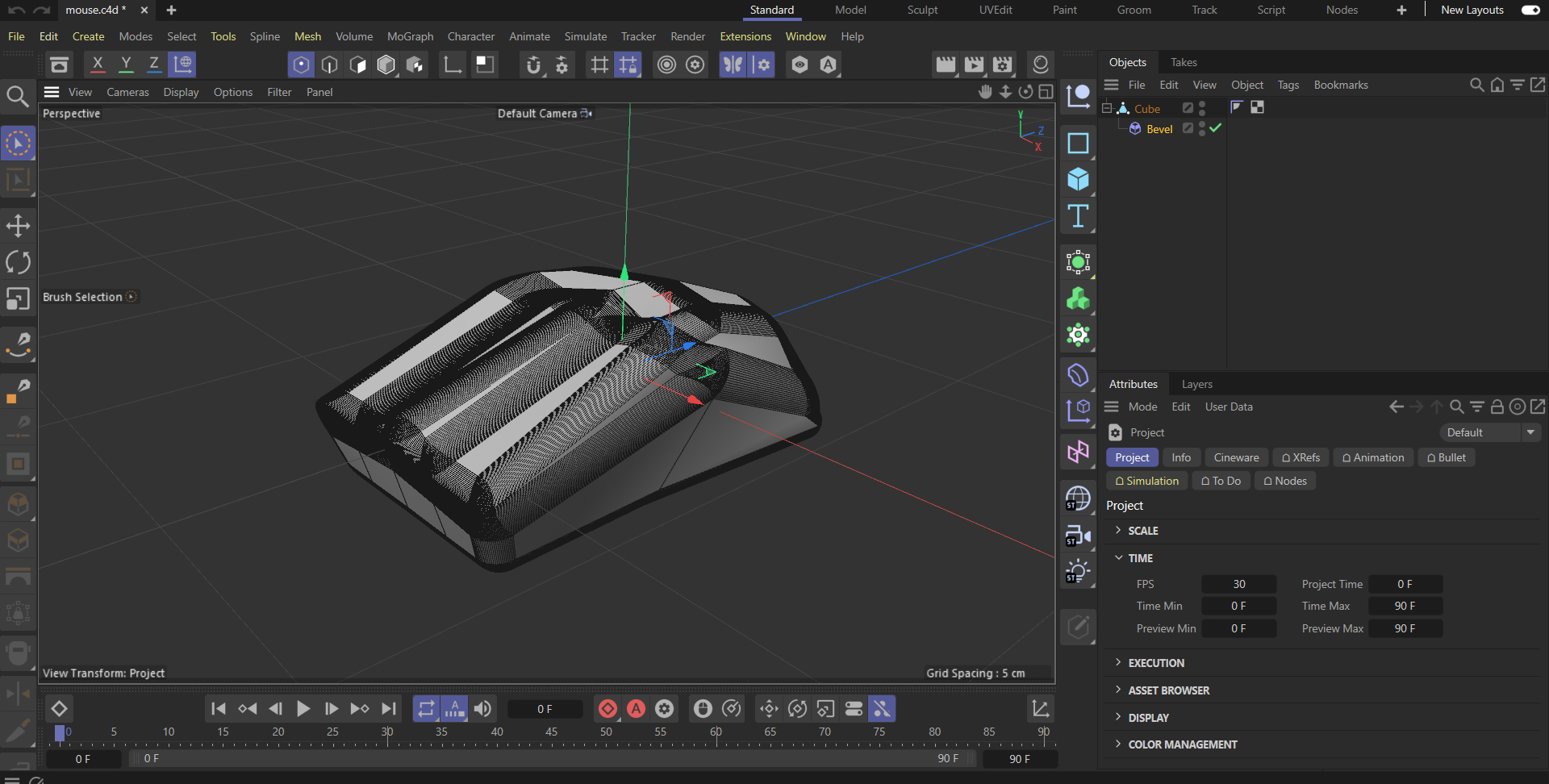
Task: Switch to the Takes tab
Action: [1183, 62]
